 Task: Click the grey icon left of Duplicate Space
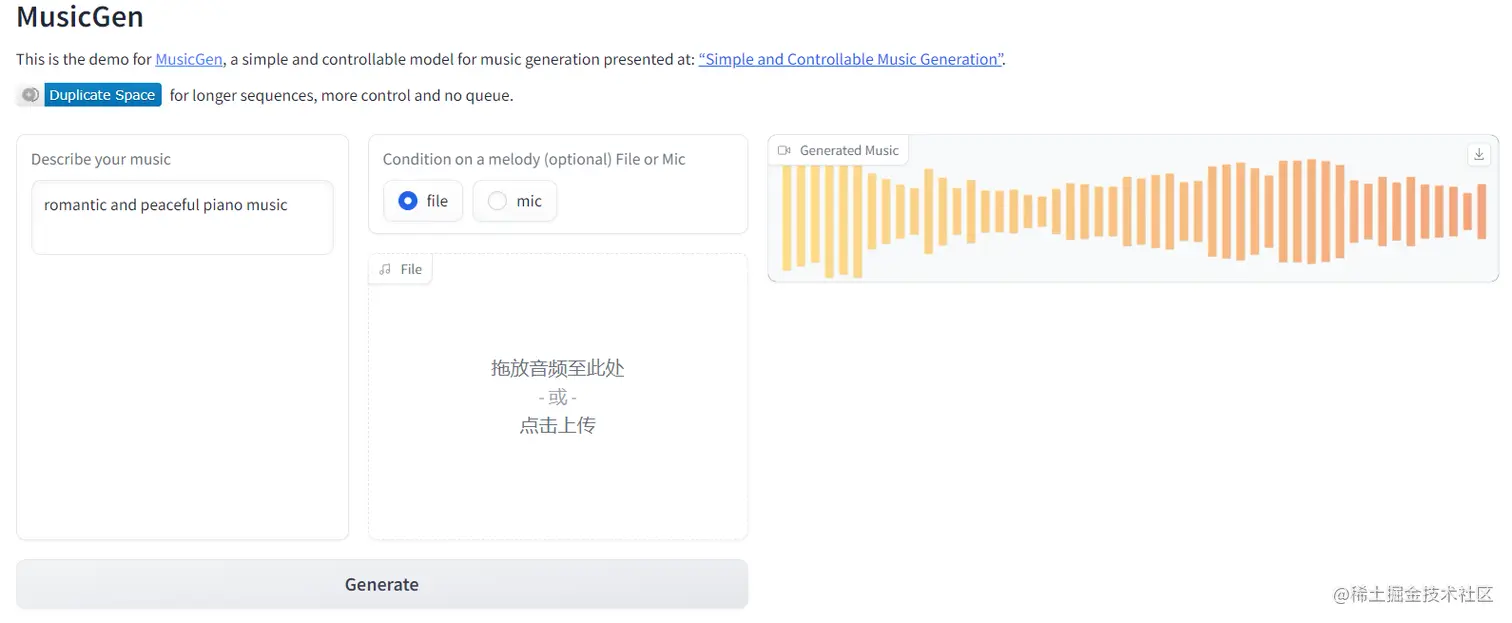tap(30, 95)
